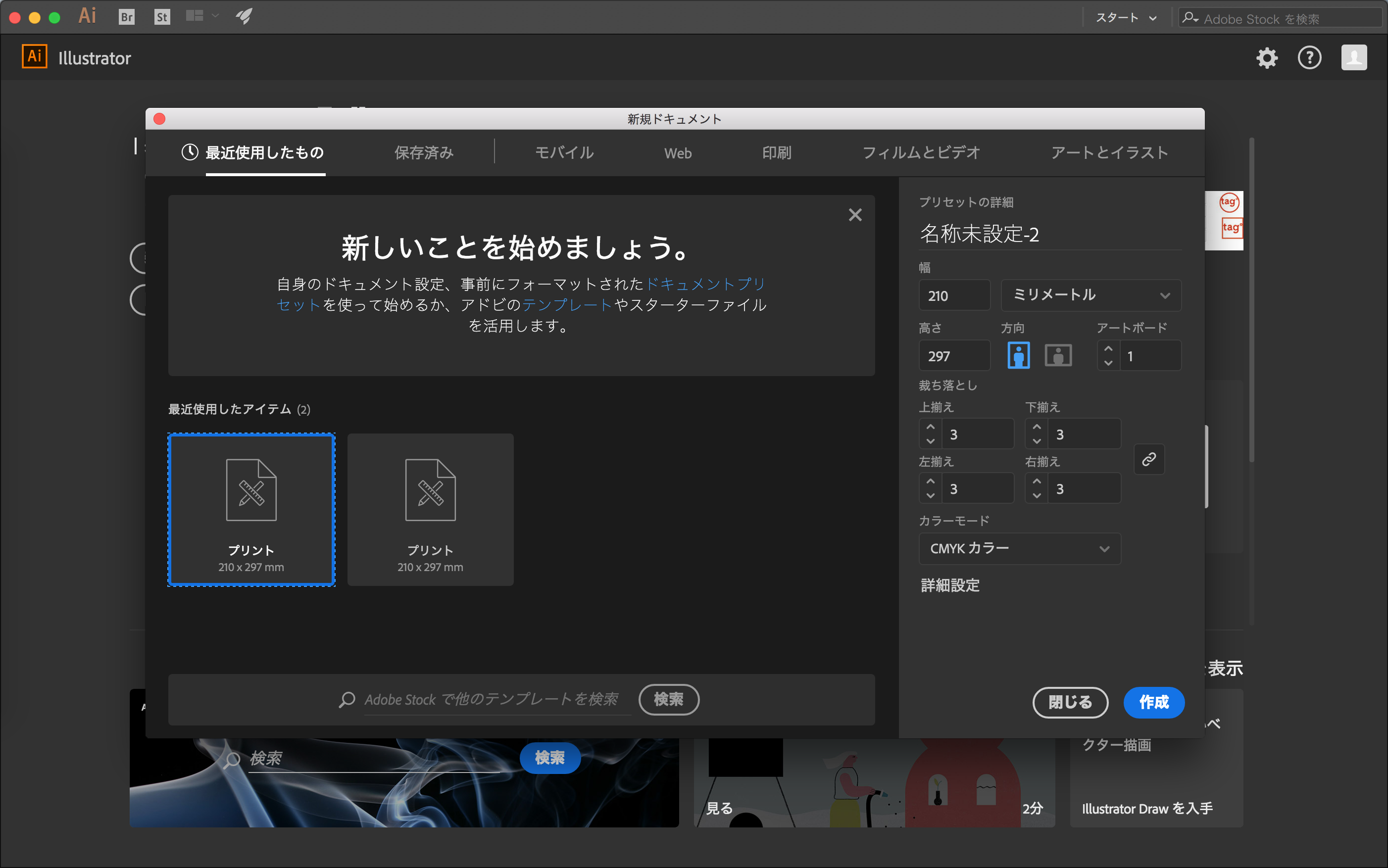Viewport: 1388px width, 868px height.
Task: Switch to the Web tab
Action: click(678, 153)
